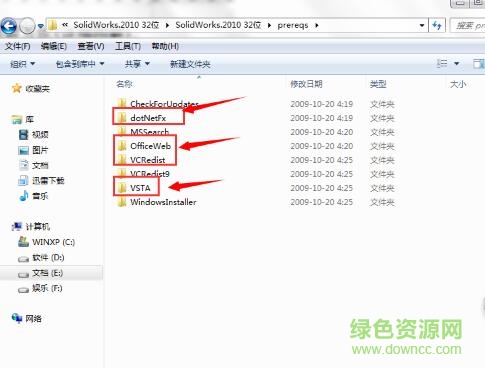
Task: Create a folder with 新建文件夹 button
Action: click(190, 64)
